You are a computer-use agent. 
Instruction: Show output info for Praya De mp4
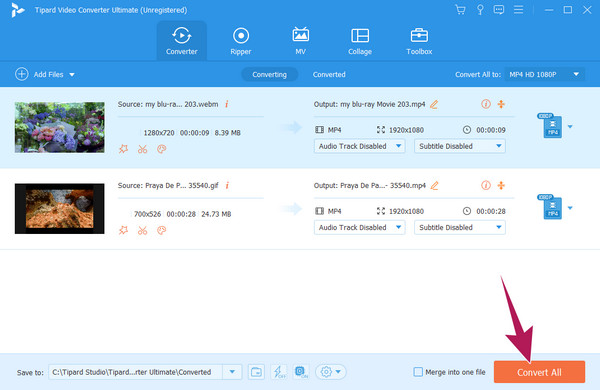(x=486, y=185)
